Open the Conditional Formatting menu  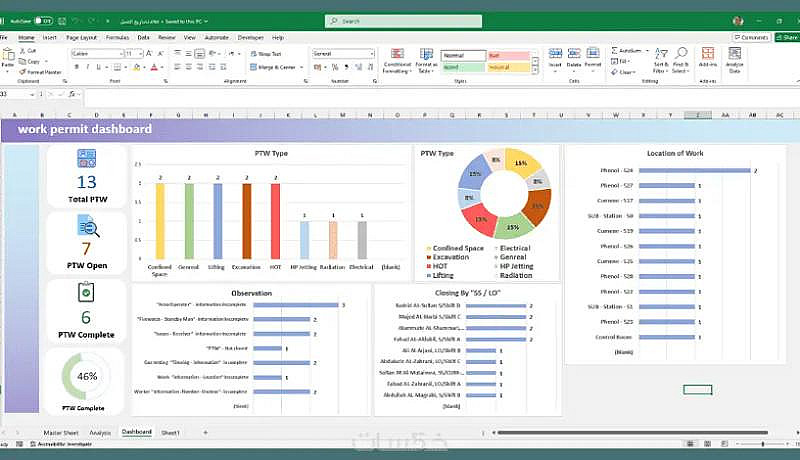tap(397, 61)
